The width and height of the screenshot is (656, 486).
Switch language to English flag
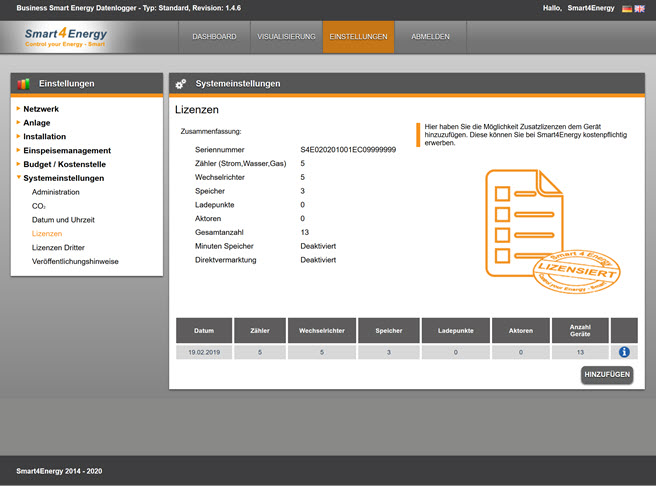(640, 8)
